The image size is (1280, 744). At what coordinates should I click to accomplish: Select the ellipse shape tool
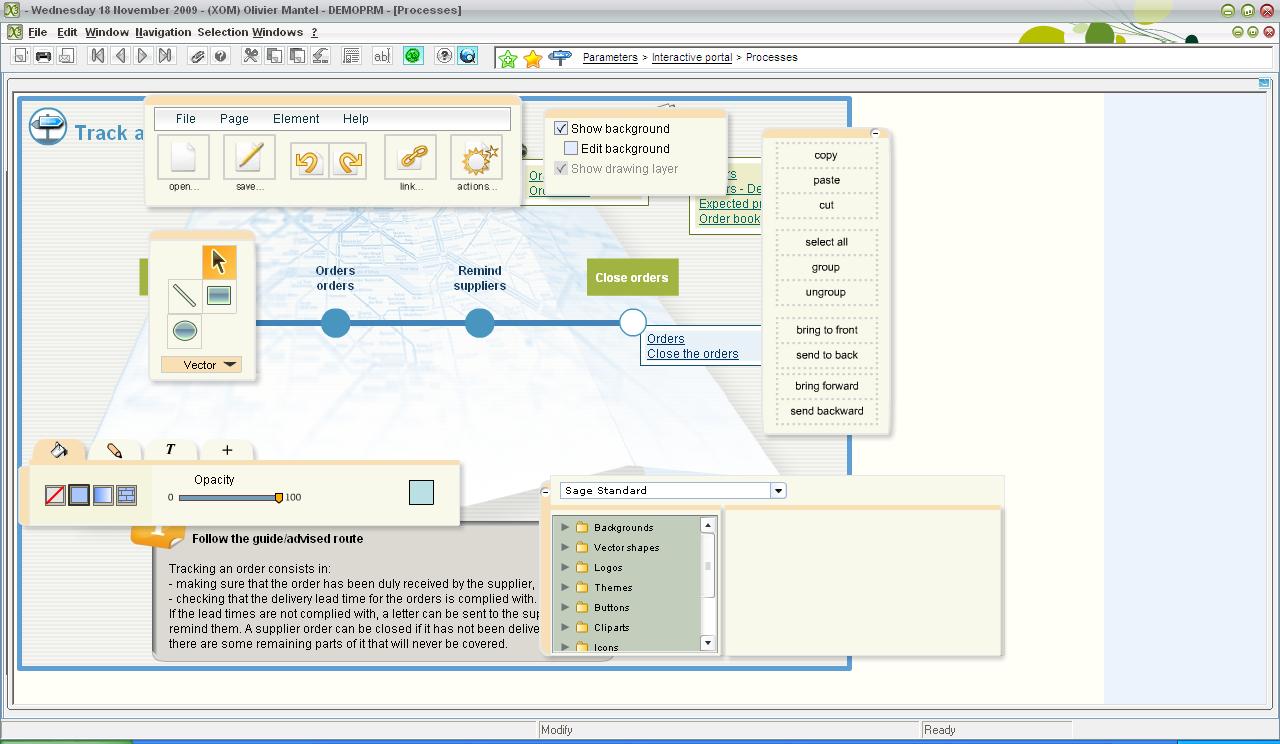coord(184,331)
